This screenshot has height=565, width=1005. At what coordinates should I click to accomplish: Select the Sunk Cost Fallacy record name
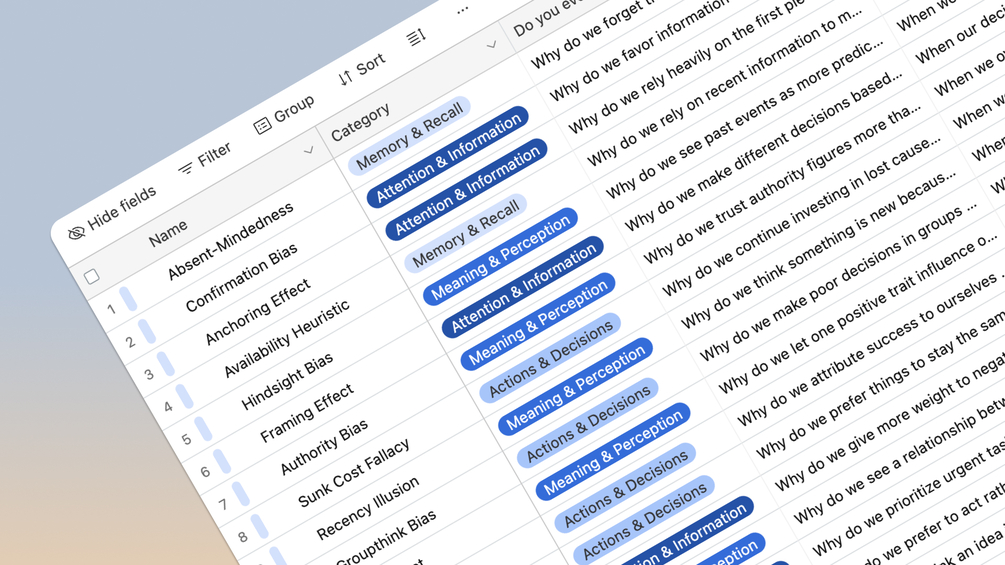354,473
